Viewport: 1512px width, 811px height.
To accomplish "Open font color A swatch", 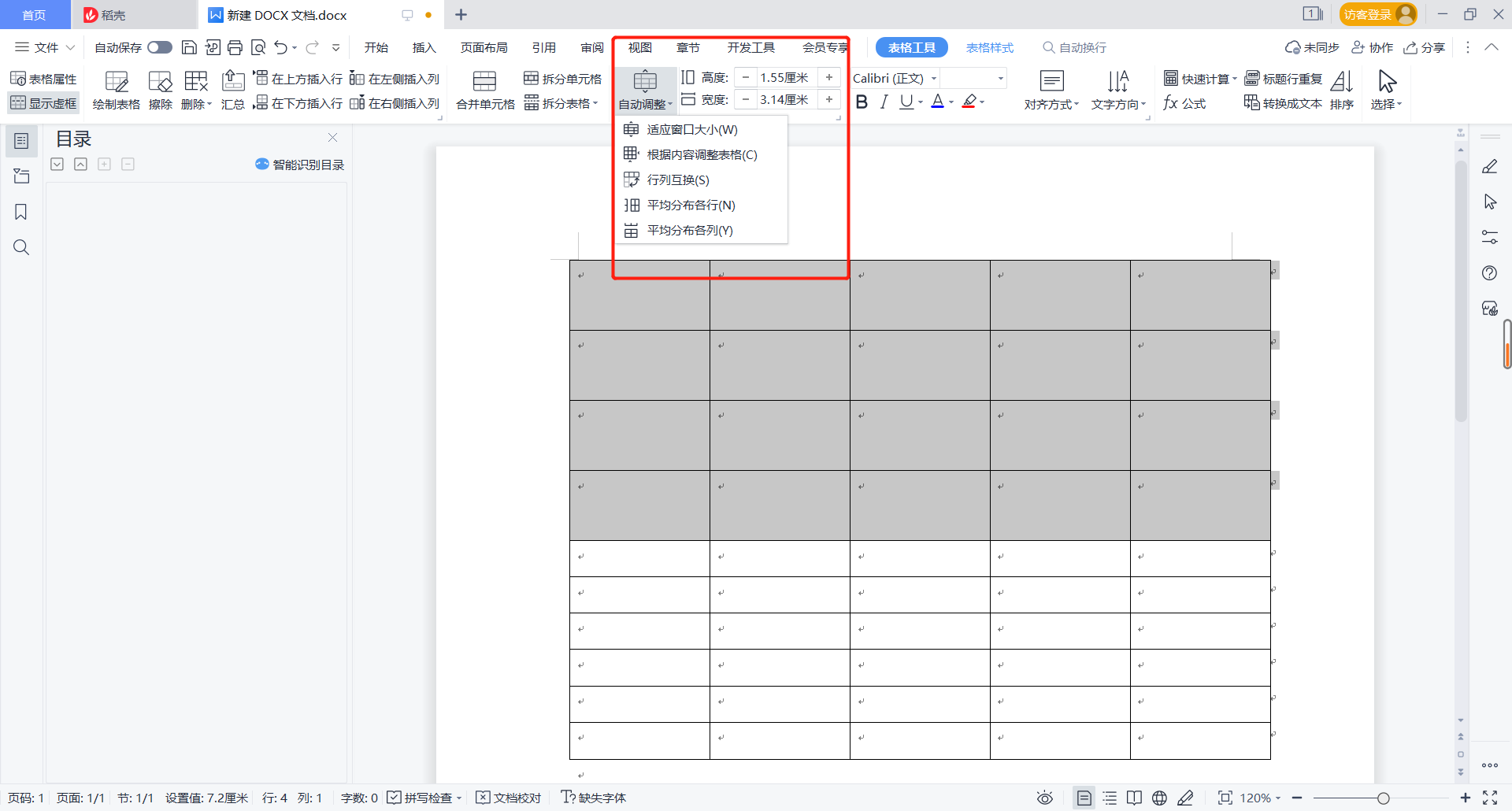I will pos(937,102).
